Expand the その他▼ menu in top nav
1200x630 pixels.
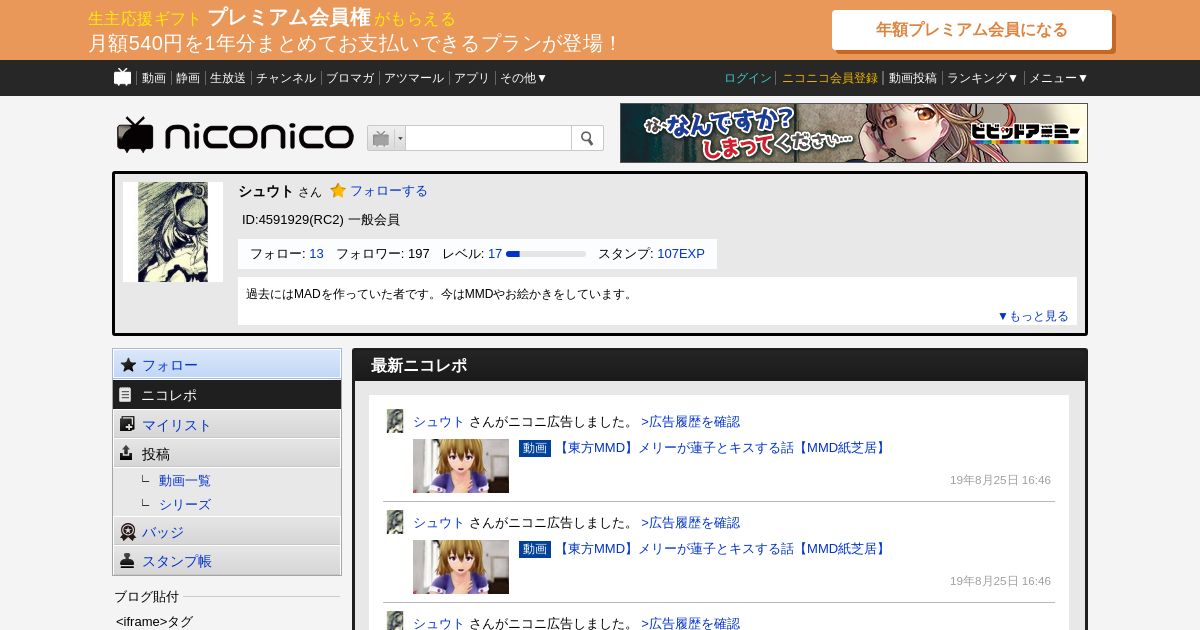523,78
